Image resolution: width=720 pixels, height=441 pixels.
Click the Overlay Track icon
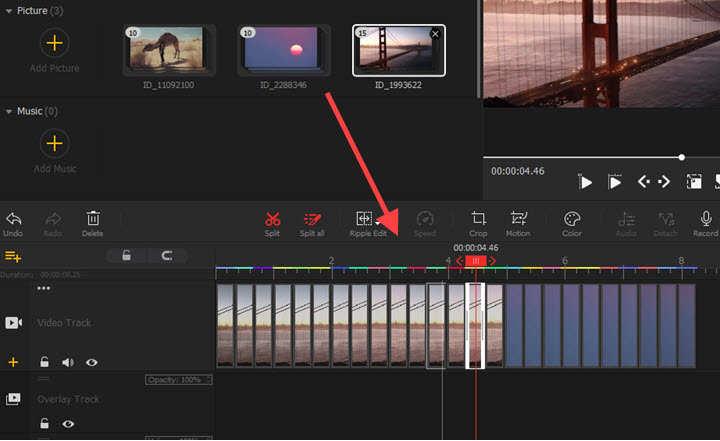pyautogui.click(x=13, y=399)
